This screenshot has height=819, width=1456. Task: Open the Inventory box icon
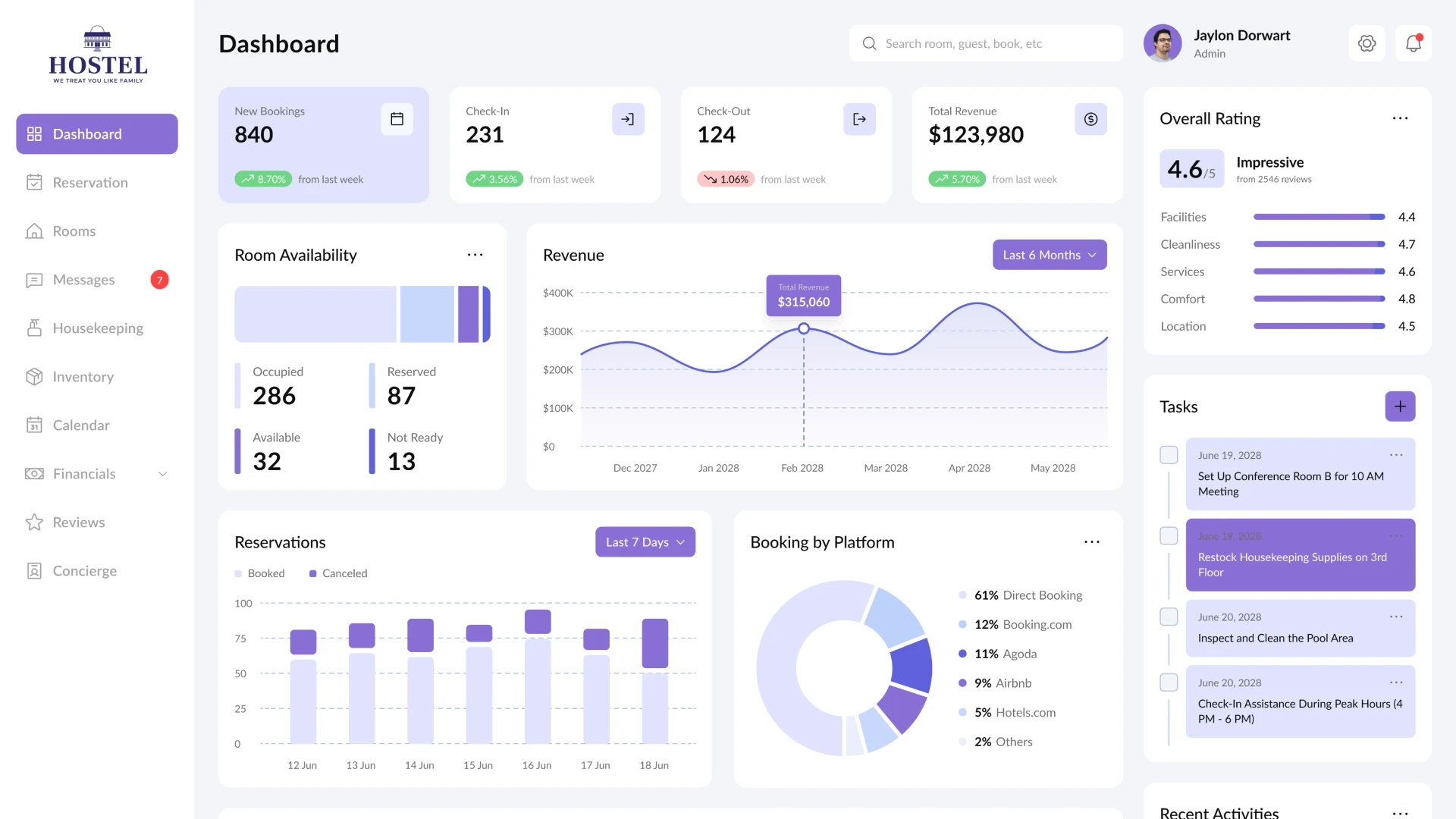pyautogui.click(x=34, y=377)
